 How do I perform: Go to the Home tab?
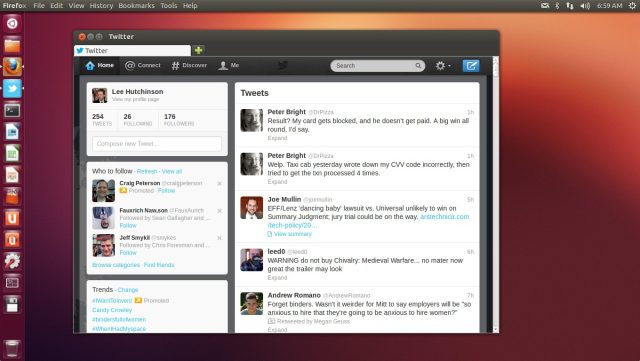tap(100, 65)
